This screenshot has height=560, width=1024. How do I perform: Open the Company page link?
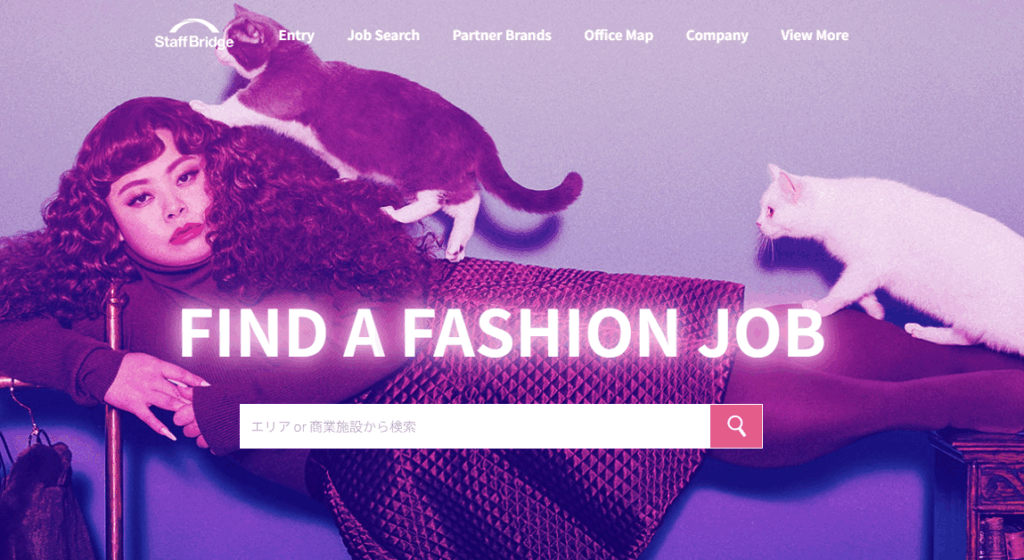(x=716, y=35)
